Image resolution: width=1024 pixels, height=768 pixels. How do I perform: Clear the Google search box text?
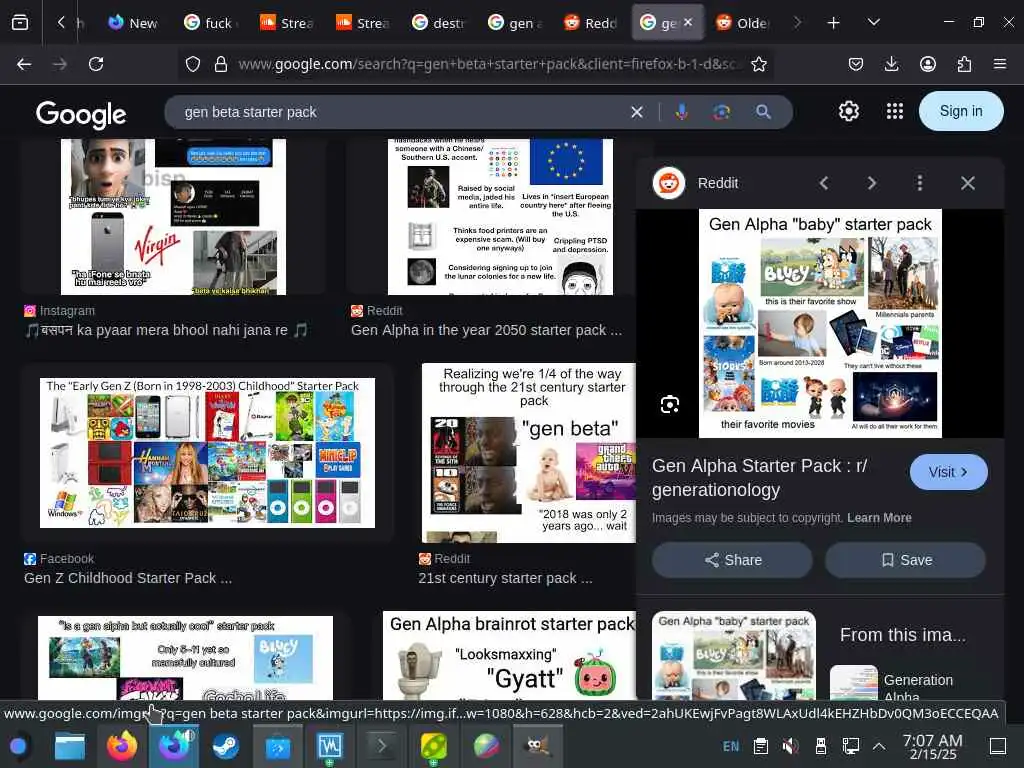tap(637, 112)
